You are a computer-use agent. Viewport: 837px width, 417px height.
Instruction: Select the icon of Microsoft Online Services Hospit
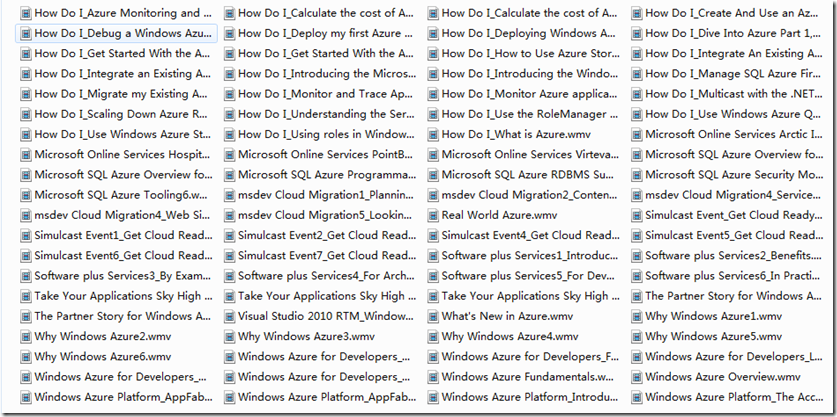pos(26,155)
